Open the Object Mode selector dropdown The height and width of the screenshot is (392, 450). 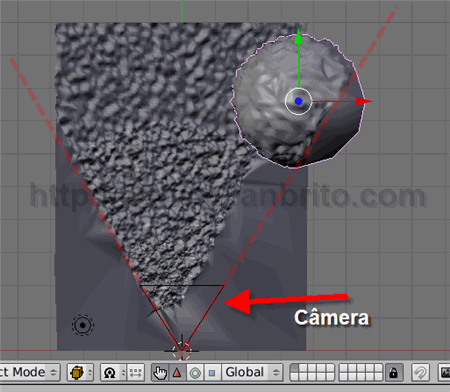pyautogui.click(x=29, y=372)
